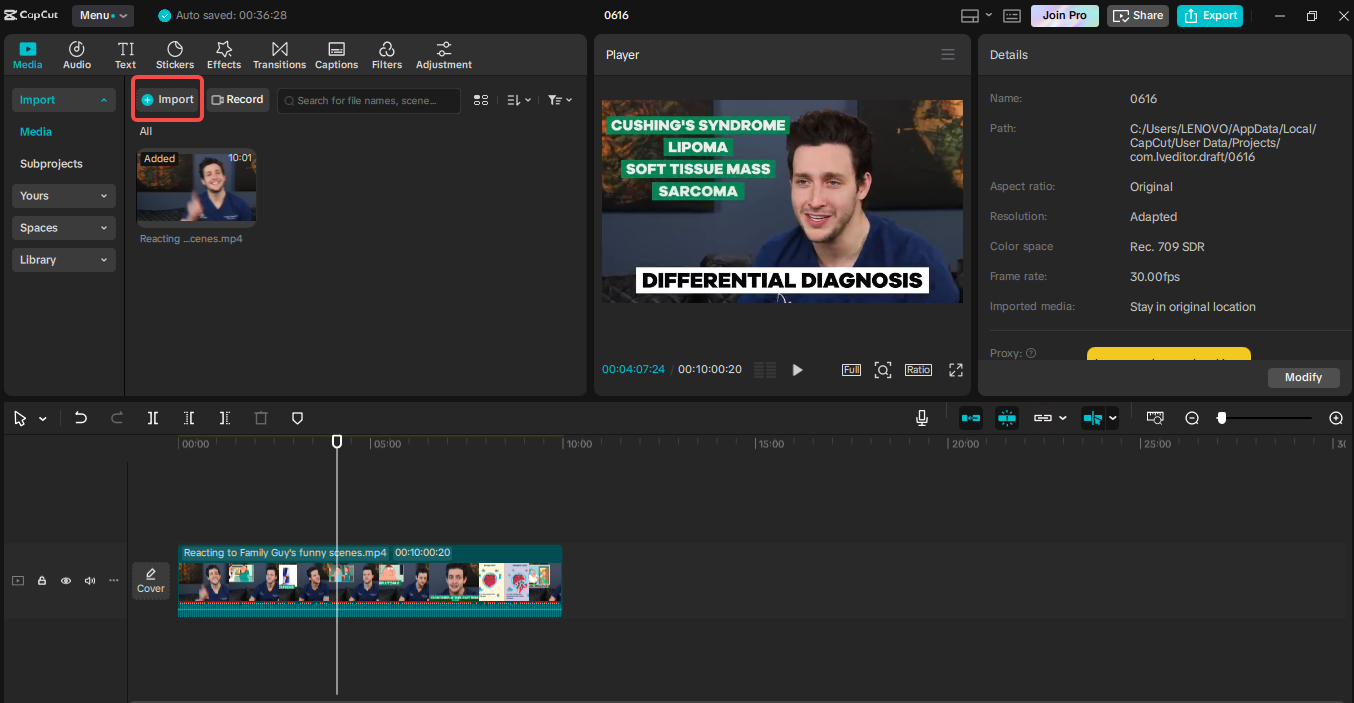Select the Stickers panel icon
The width and height of the screenshot is (1354, 703).
click(x=174, y=54)
